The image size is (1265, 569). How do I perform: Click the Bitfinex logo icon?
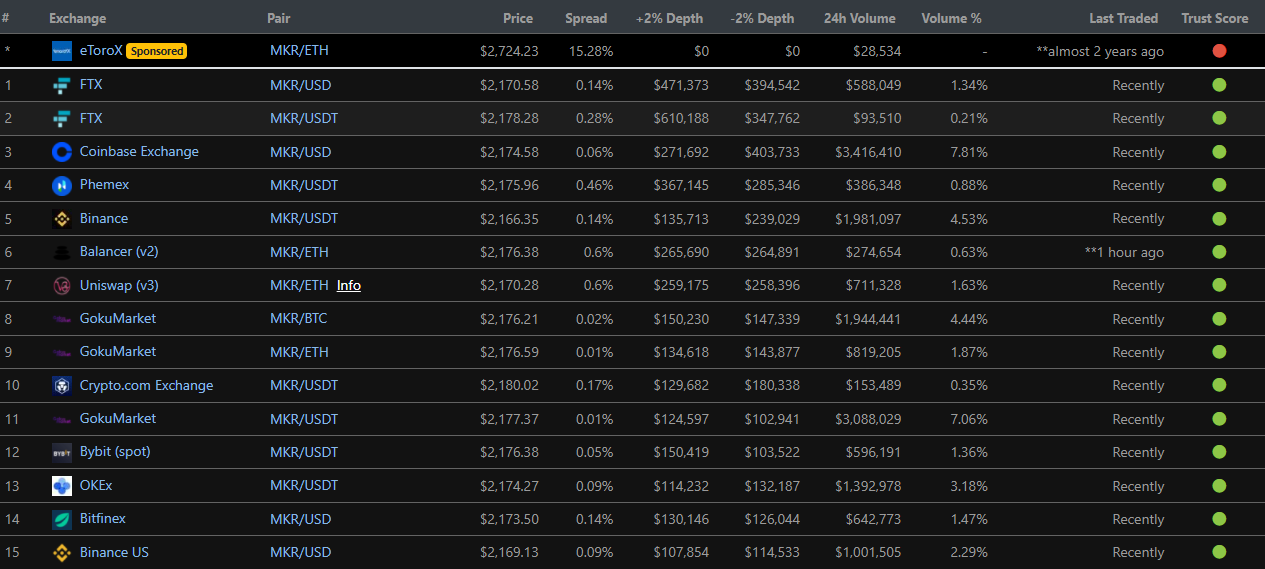pos(62,519)
